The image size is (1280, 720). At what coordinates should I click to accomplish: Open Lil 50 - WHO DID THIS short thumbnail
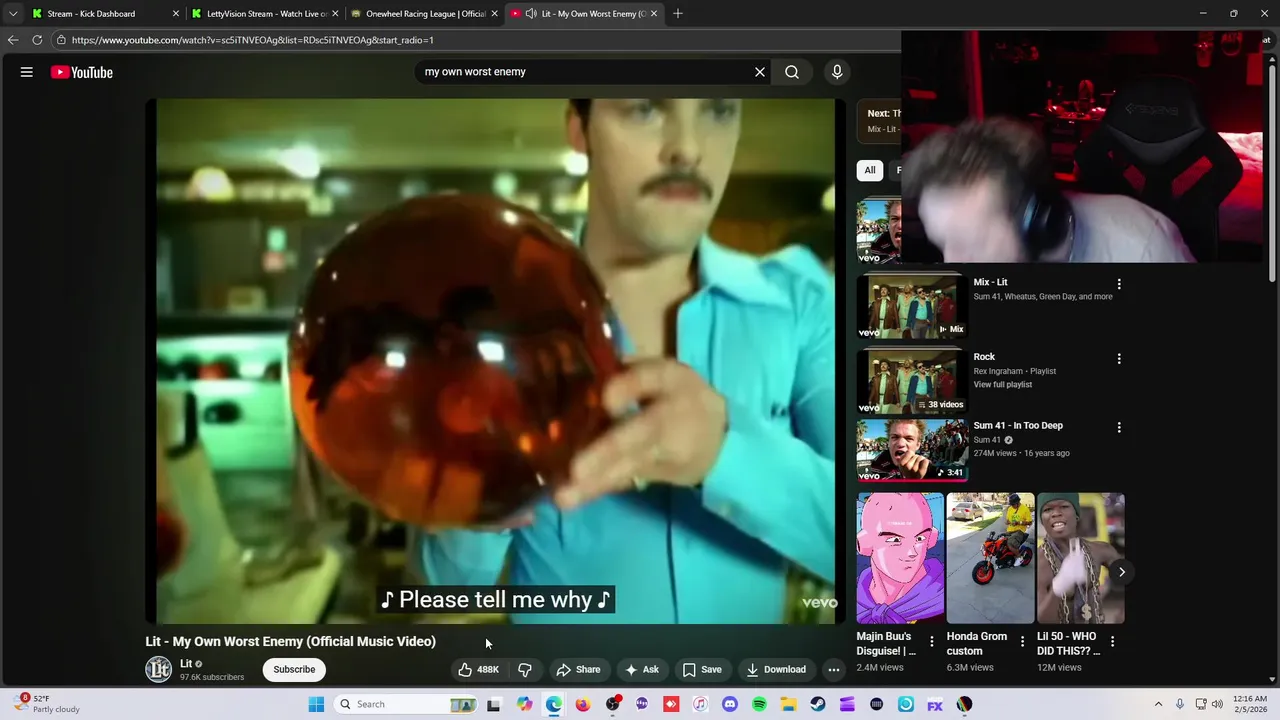tap(1080, 558)
